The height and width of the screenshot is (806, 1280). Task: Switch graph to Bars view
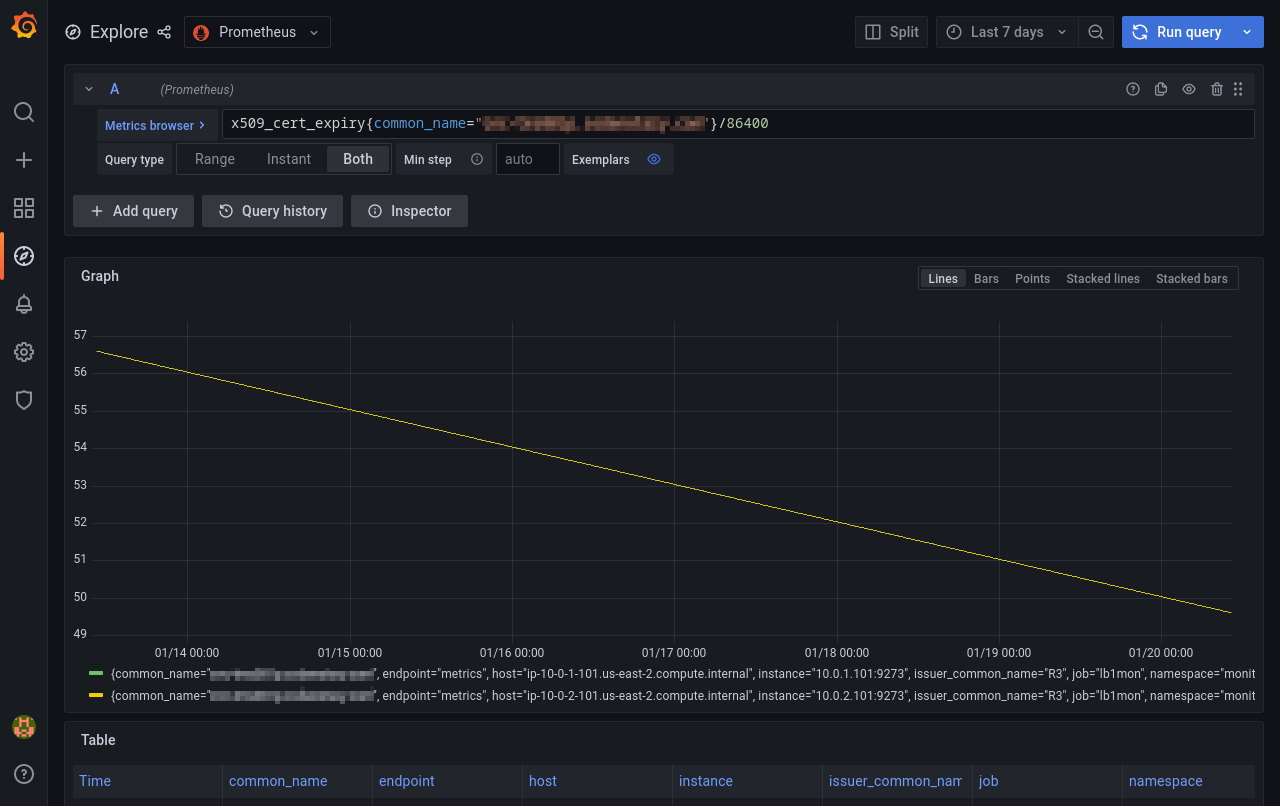(x=986, y=279)
